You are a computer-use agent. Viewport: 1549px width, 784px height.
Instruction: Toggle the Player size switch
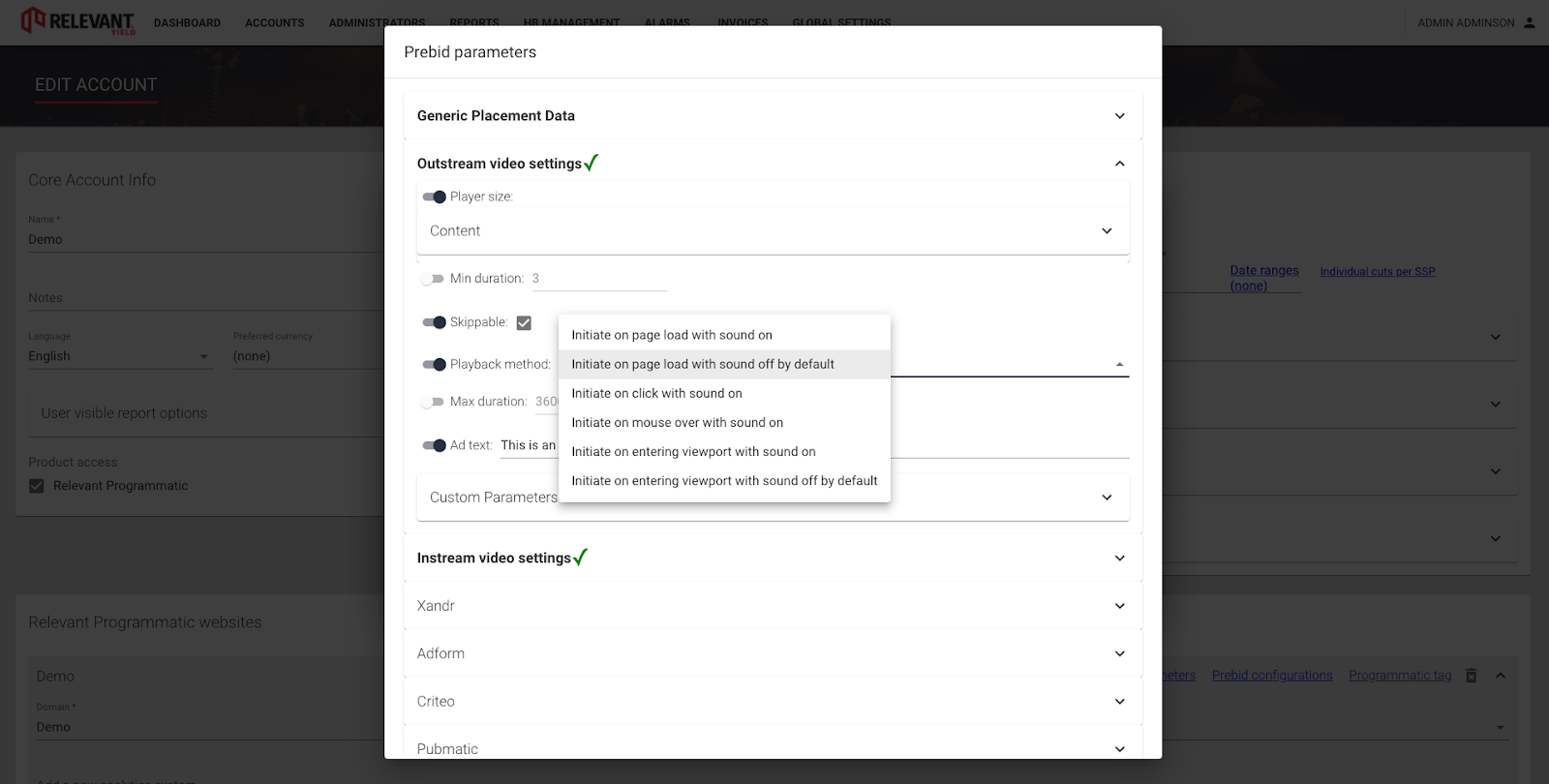pyautogui.click(x=434, y=196)
